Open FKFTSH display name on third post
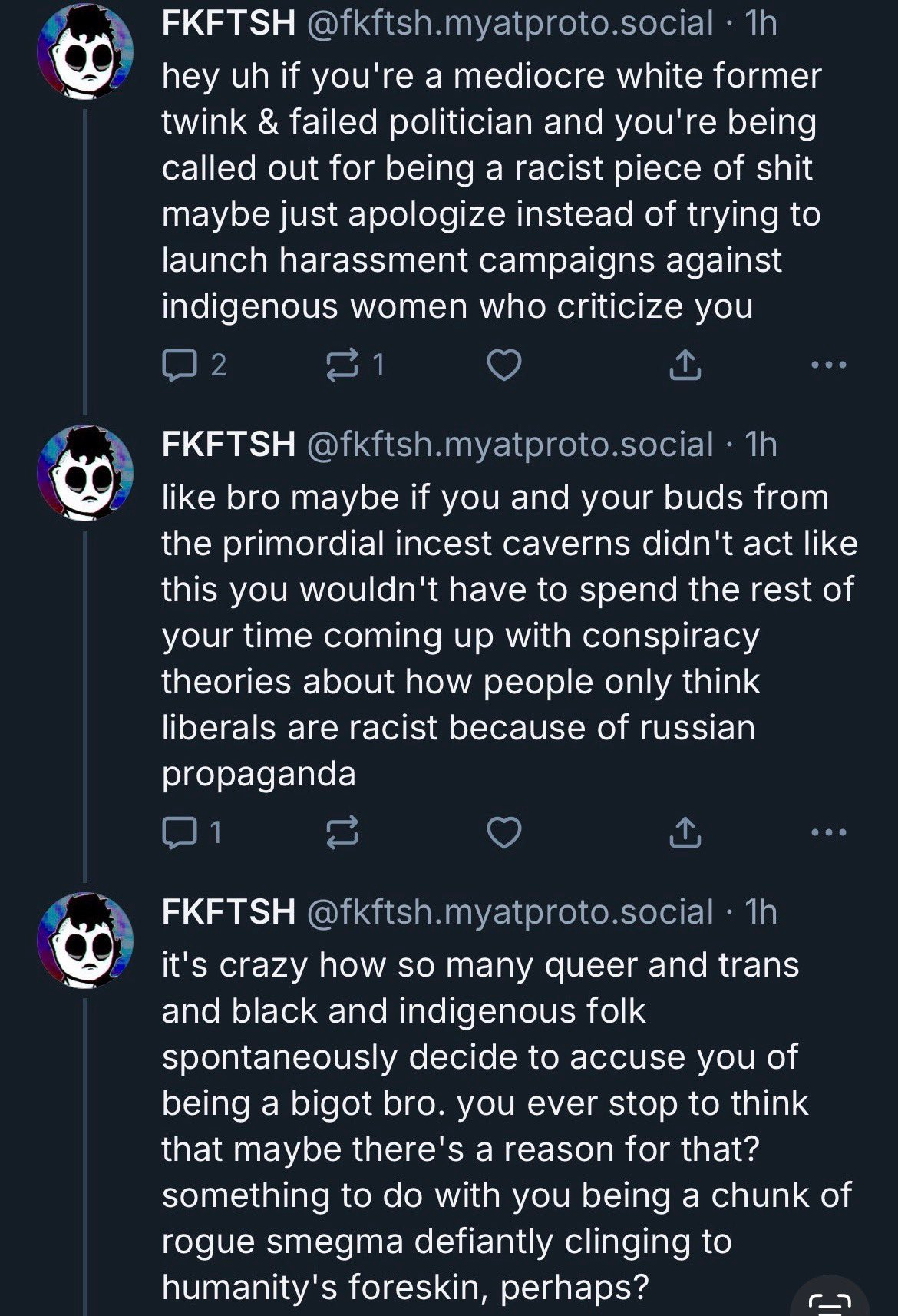 point(228,911)
